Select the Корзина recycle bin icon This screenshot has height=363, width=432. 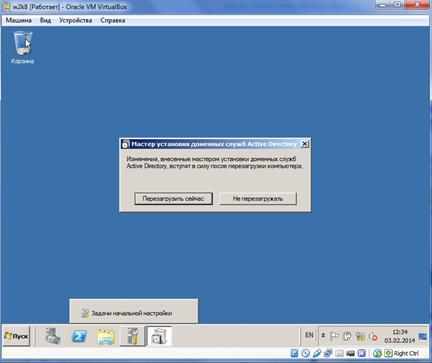[x=22, y=47]
